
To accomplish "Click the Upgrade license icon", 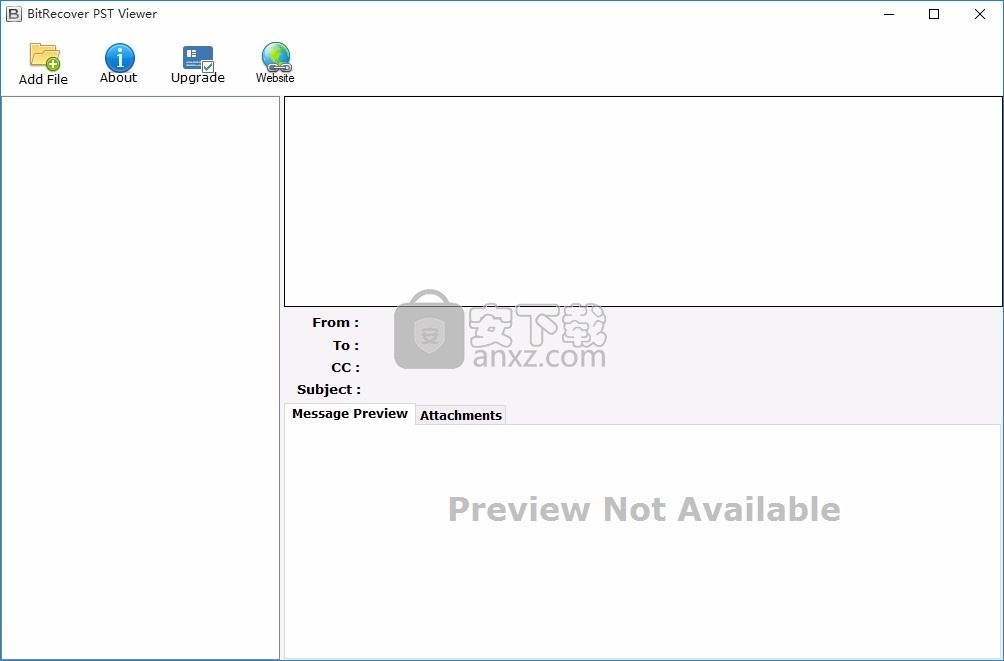I will (x=198, y=58).
